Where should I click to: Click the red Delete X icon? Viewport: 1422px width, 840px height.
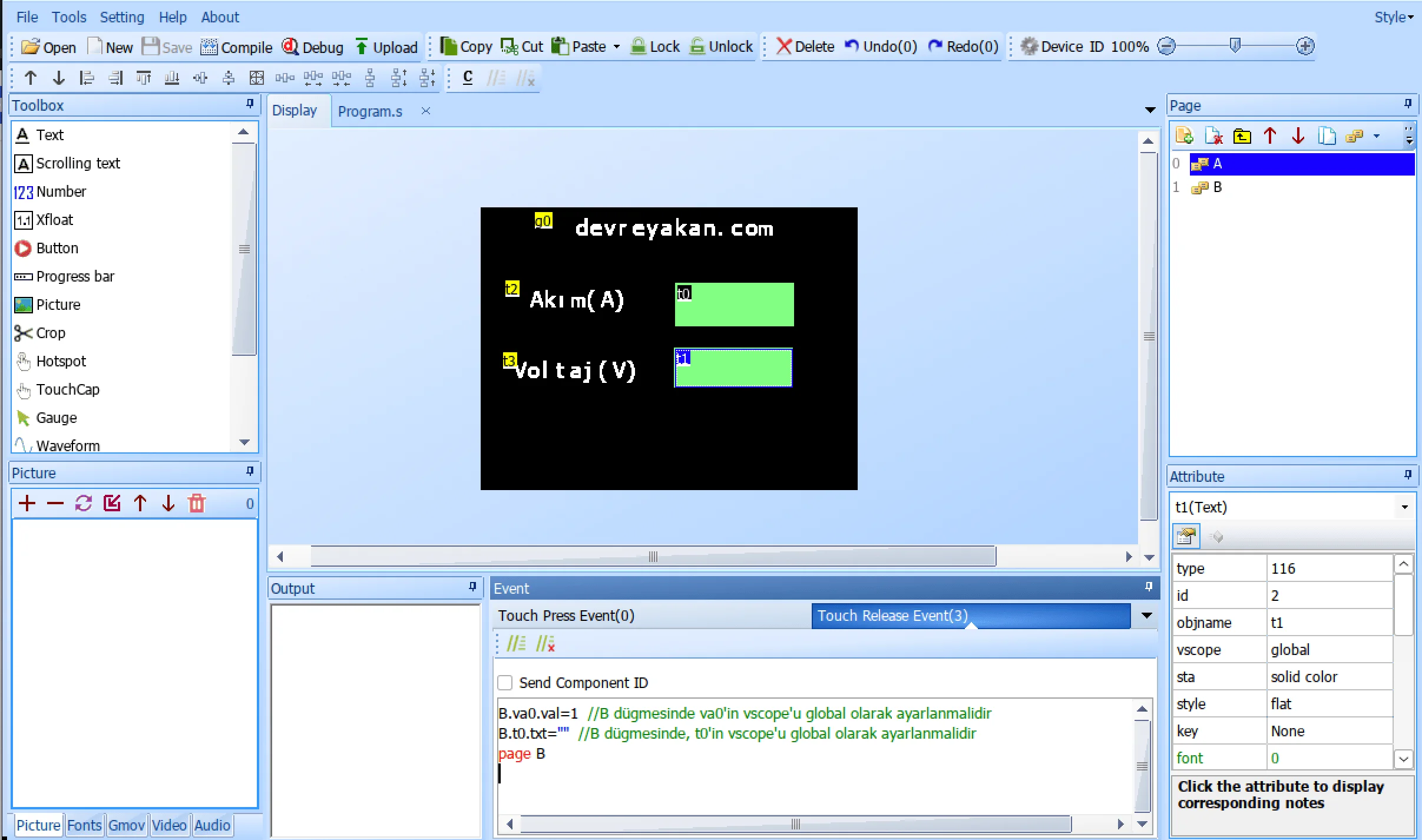[x=783, y=46]
